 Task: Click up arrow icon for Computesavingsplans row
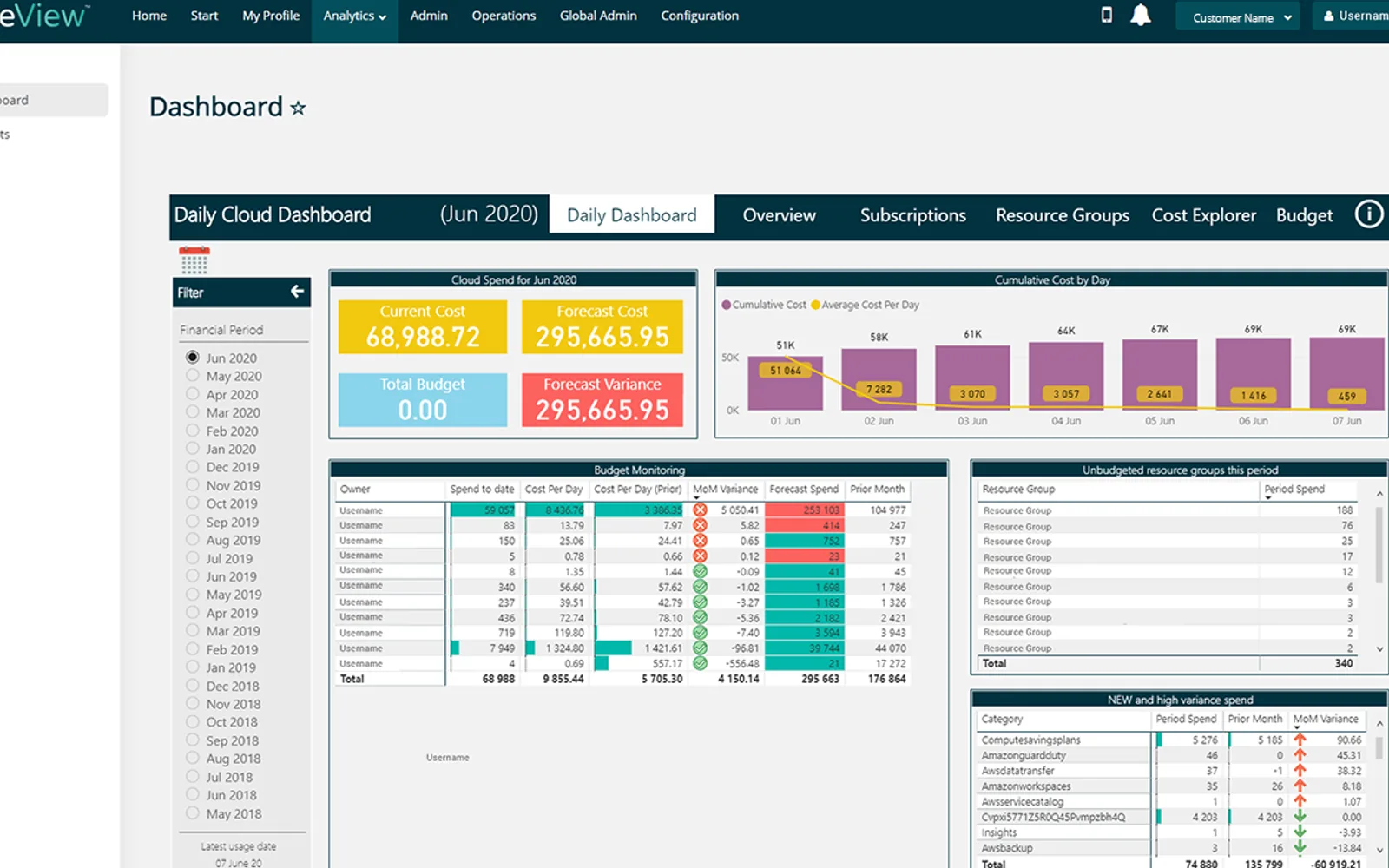click(1300, 740)
